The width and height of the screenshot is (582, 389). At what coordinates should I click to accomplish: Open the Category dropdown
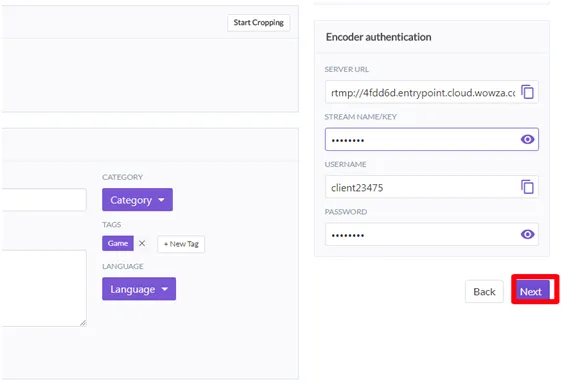(x=137, y=200)
